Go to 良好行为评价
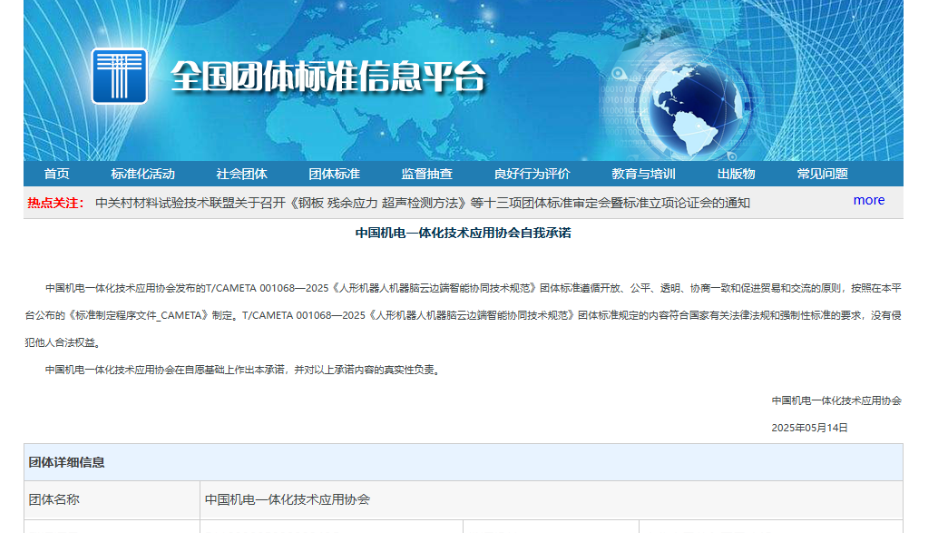Screen dimensions: 927x533 [532, 174]
